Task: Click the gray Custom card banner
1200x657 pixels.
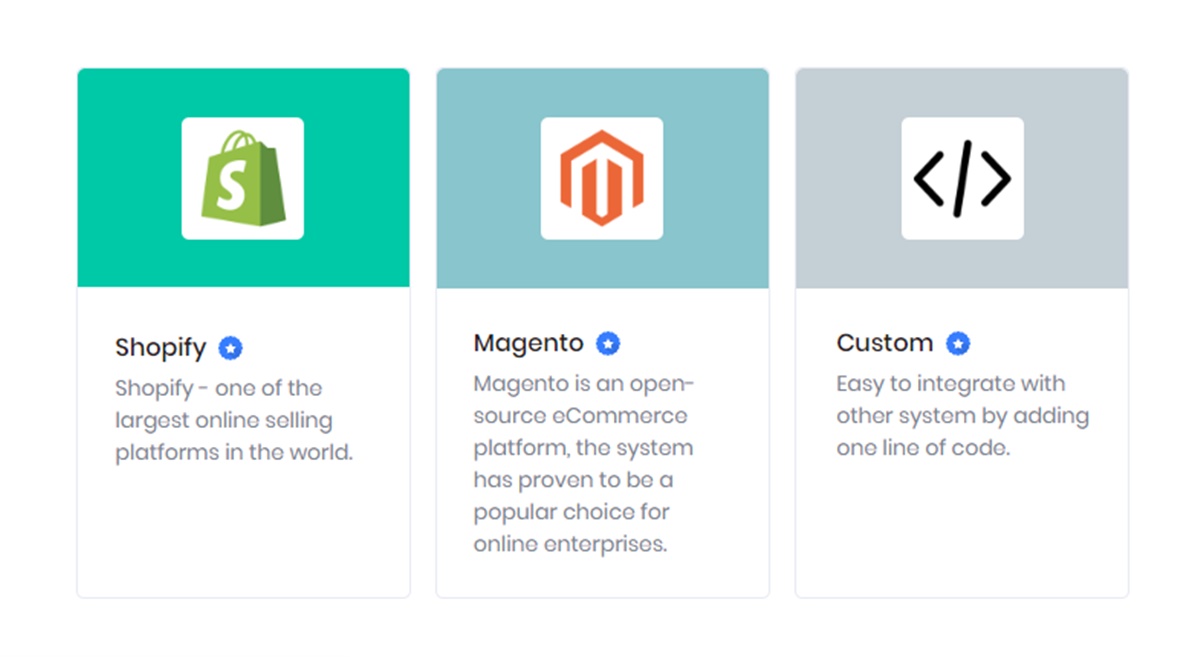Action: click(962, 178)
